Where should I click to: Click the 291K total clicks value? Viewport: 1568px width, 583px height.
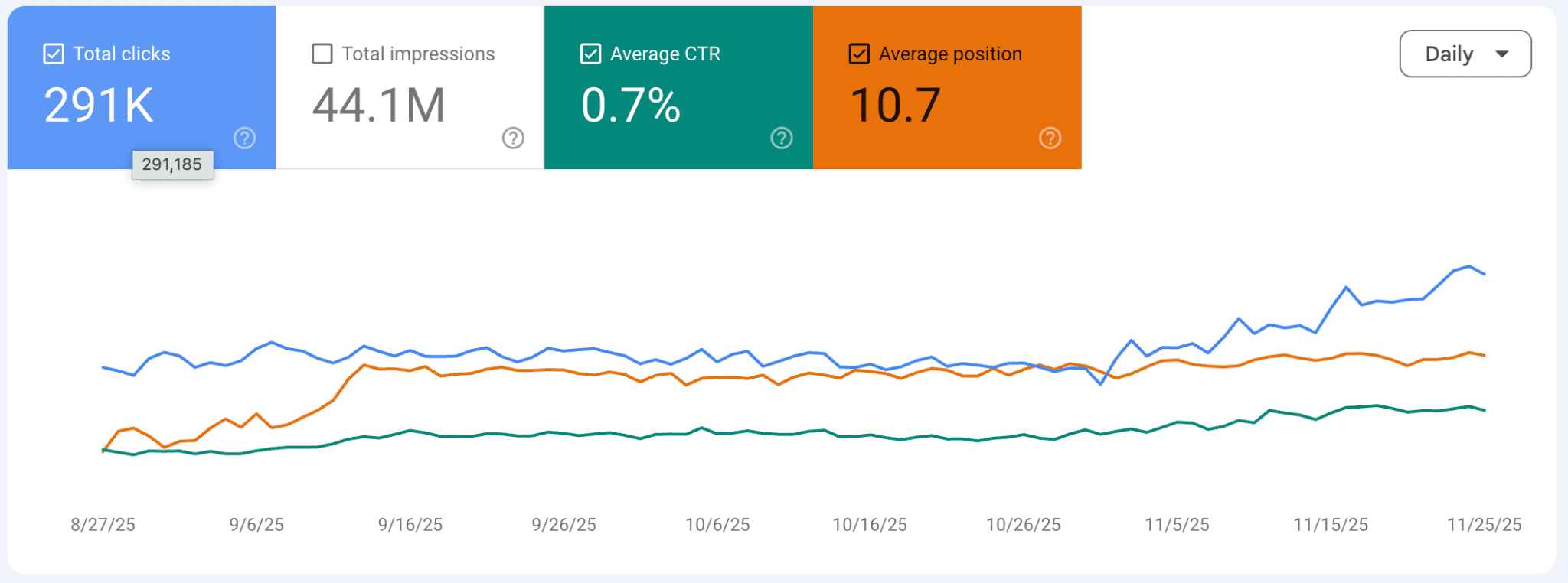pos(99,105)
